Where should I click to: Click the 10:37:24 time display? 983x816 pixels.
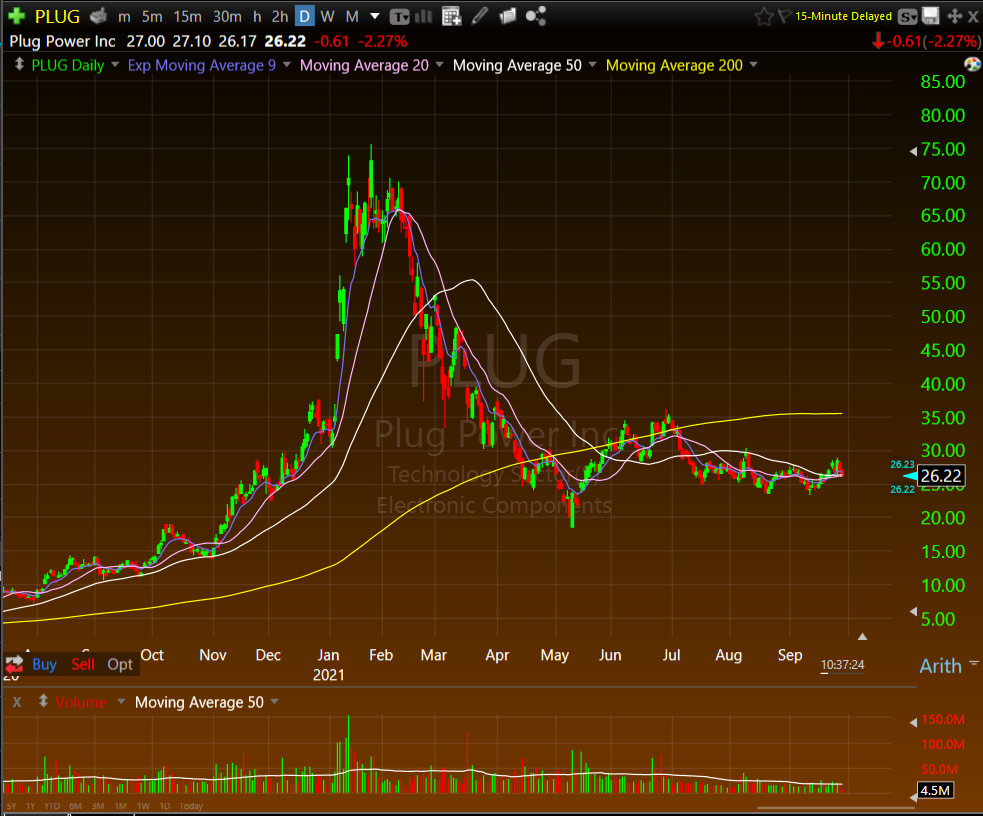pyautogui.click(x=843, y=664)
